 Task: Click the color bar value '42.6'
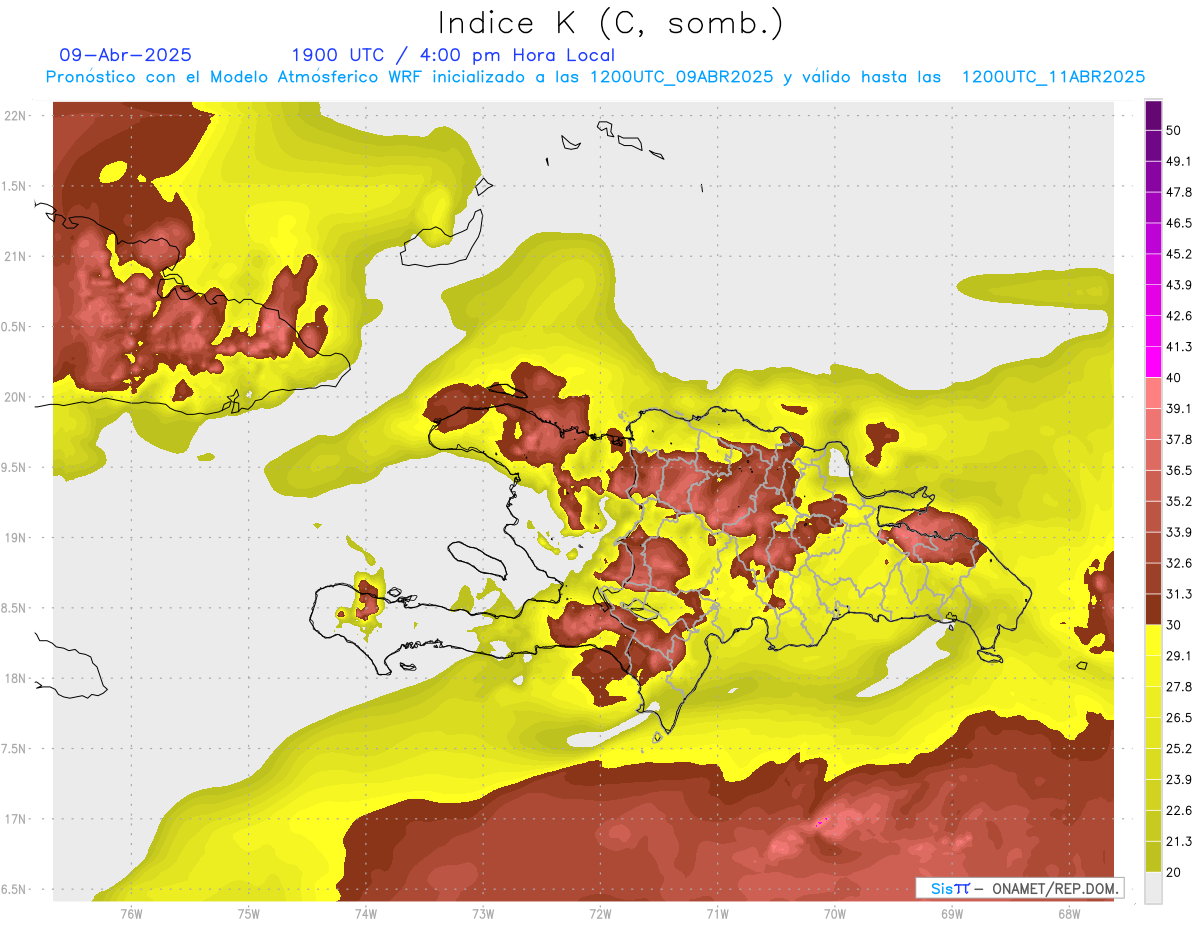(1178, 316)
